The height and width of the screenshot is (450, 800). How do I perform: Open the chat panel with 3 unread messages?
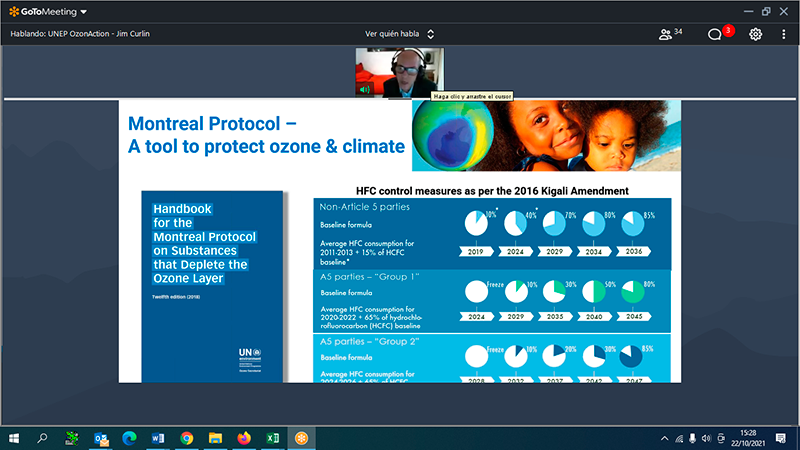[x=717, y=34]
